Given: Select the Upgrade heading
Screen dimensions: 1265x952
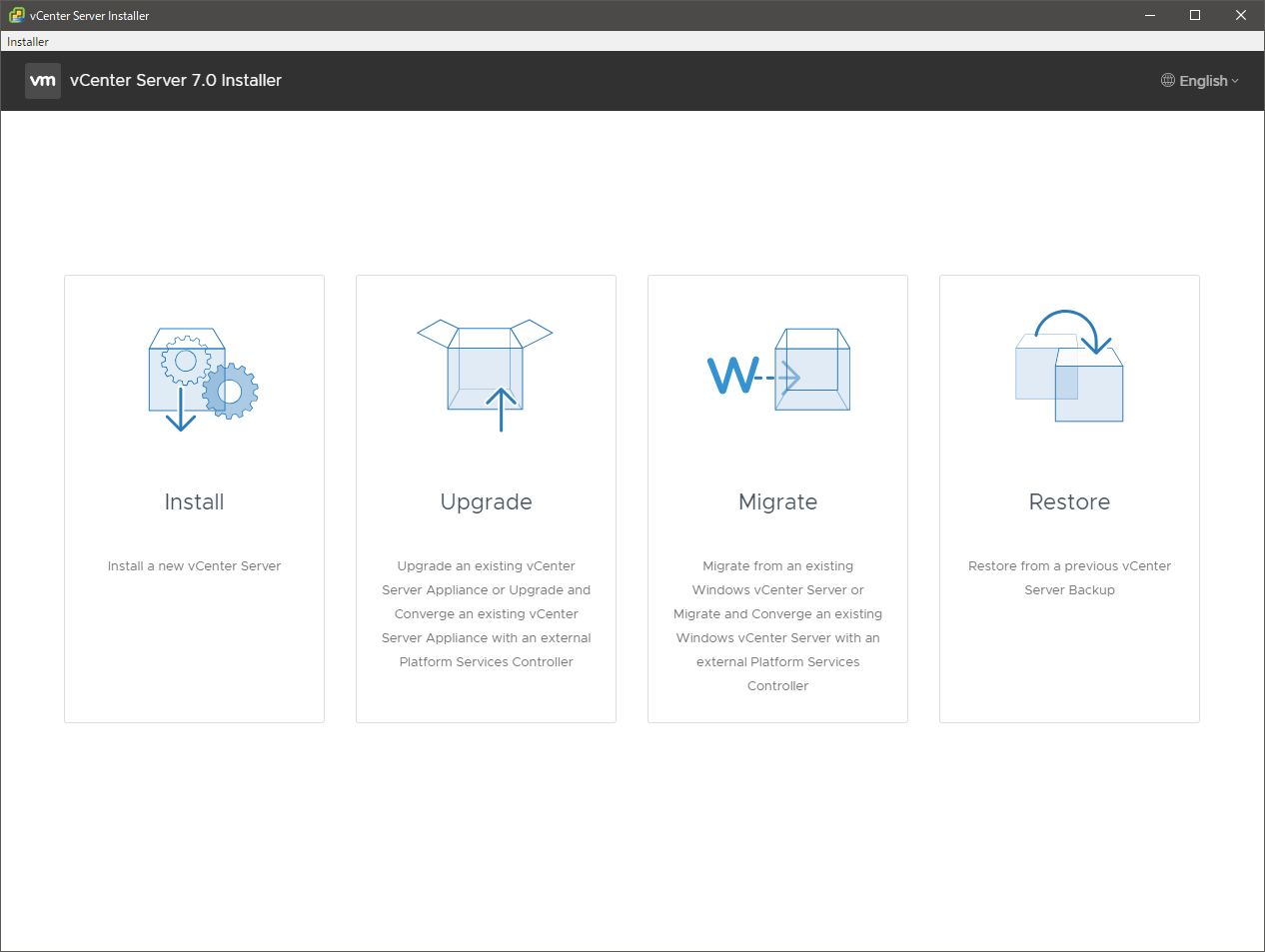Looking at the screenshot, I should [486, 501].
